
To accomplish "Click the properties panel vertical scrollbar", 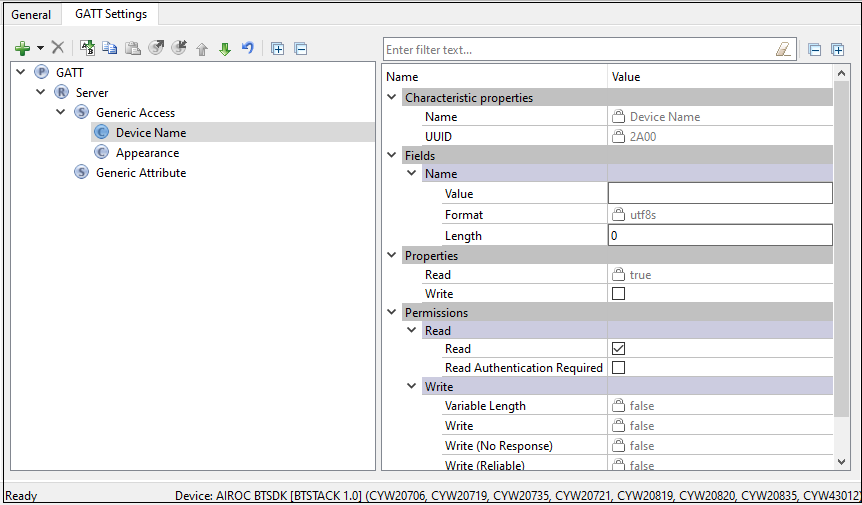I will coord(840,250).
